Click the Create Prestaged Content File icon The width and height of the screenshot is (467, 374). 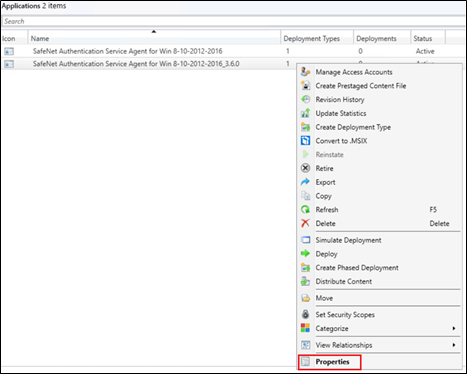click(305, 86)
